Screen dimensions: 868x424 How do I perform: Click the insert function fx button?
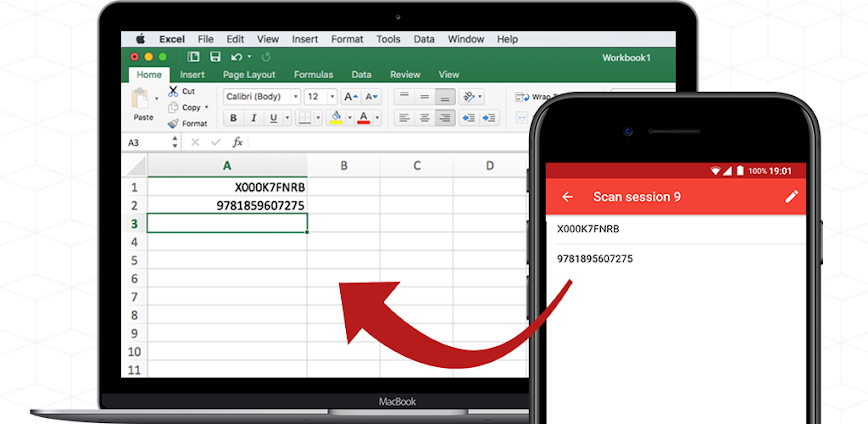pyautogui.click(x=237, y=142)
